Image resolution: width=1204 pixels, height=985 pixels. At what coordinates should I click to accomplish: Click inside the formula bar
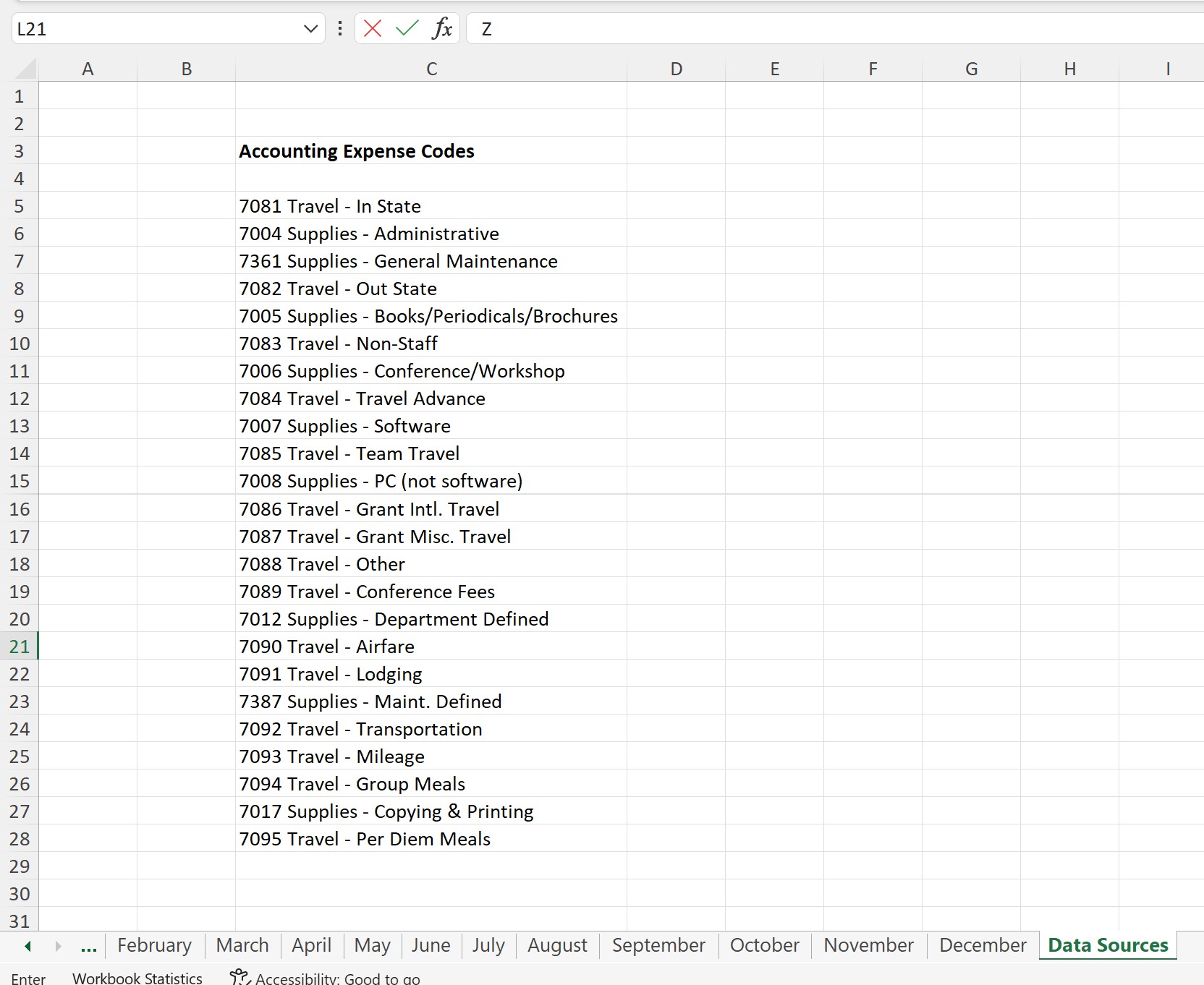click(x=651, y=29)
